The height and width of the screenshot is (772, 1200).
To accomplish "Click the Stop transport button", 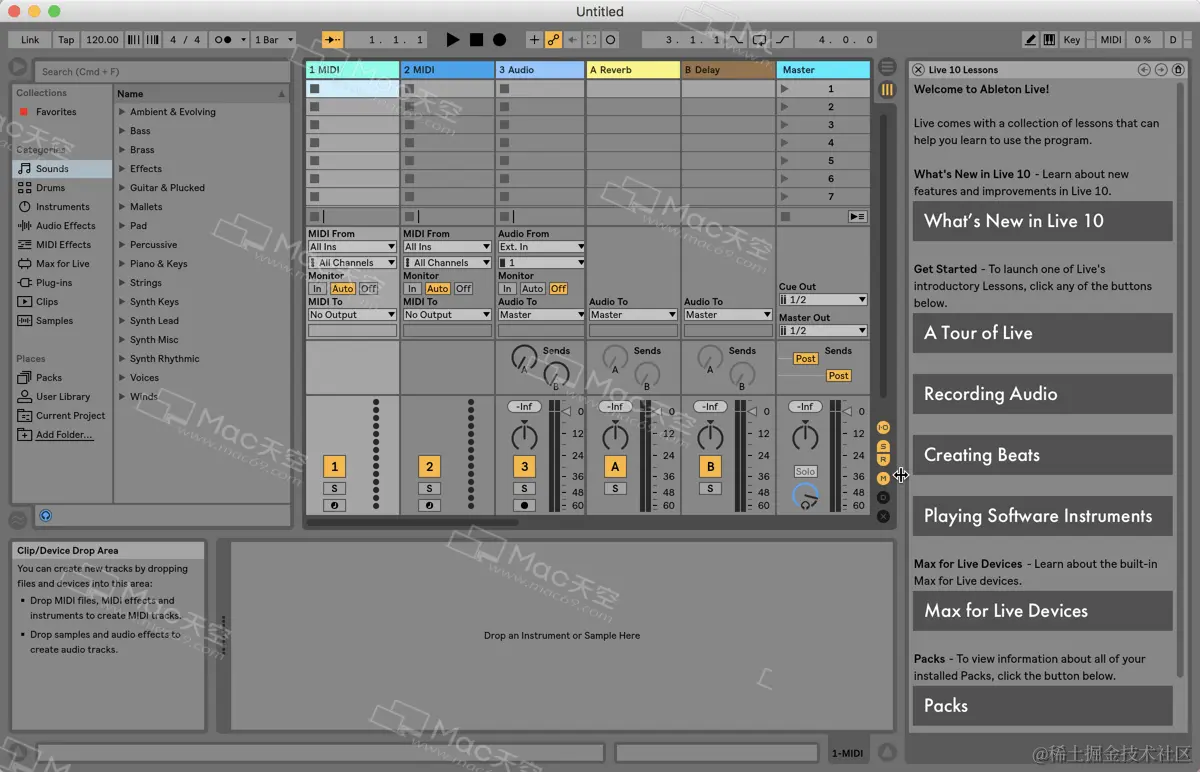I will pyautogui.click(x=477, y=40).
